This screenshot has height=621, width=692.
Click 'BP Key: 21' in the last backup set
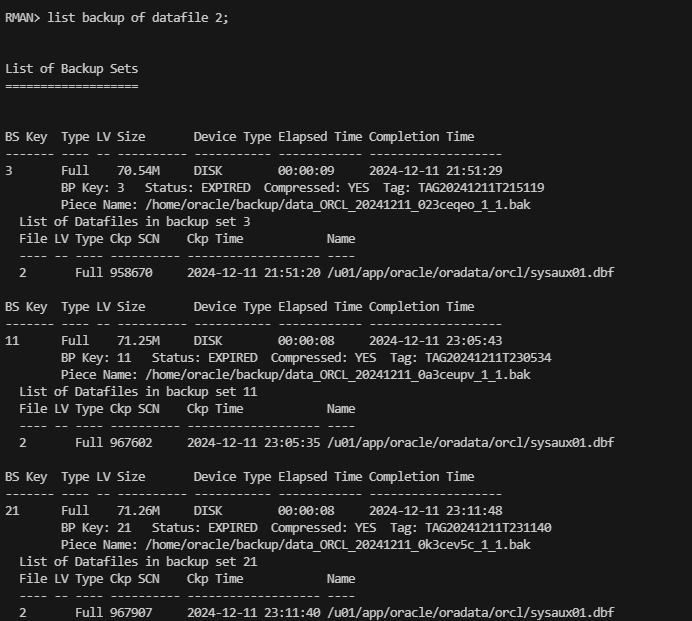[x=96, y=528]
